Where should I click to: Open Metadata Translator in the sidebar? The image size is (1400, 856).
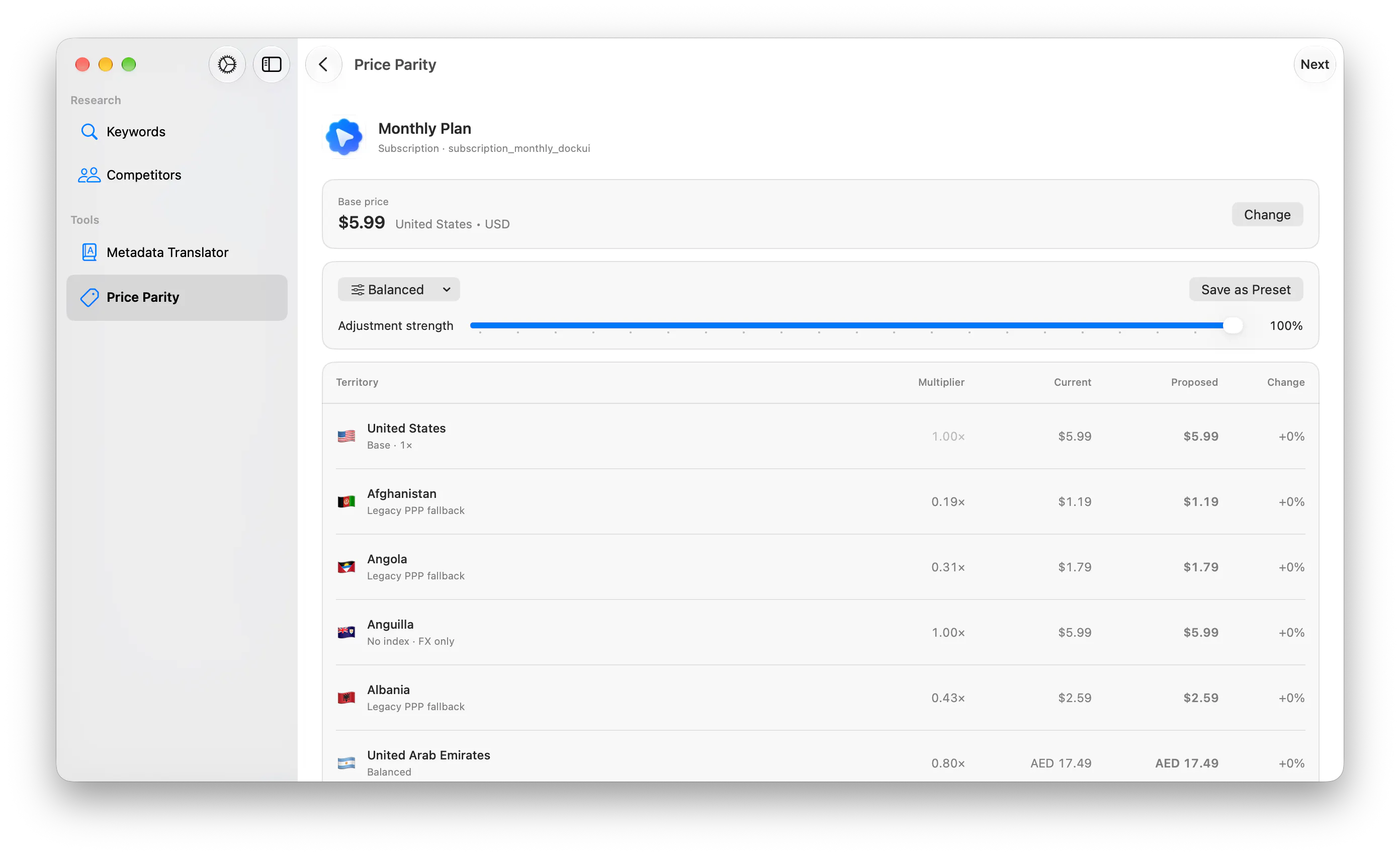click(177, 252)
